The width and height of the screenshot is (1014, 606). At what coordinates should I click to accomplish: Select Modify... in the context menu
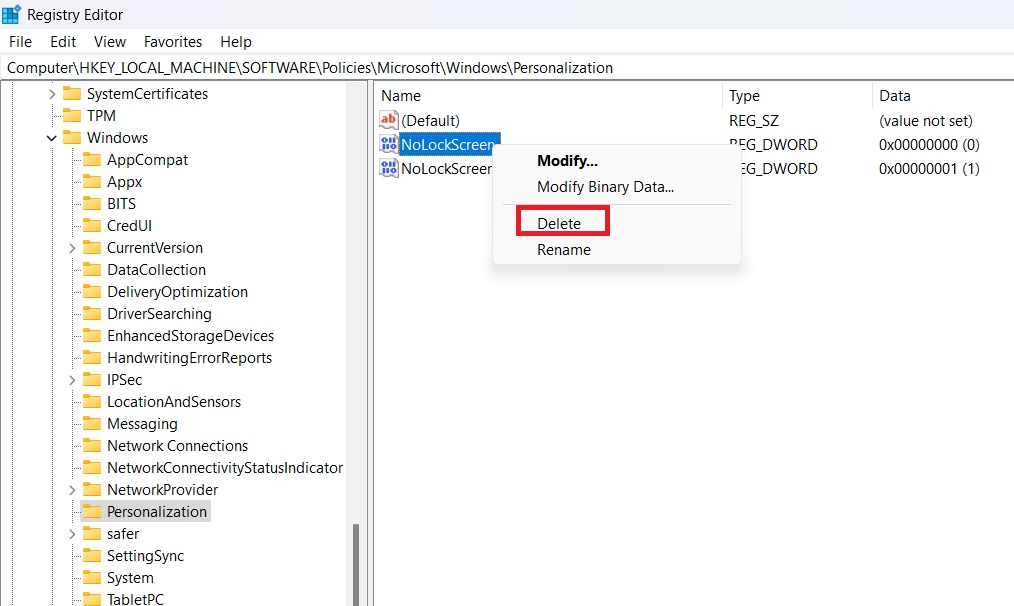(x=567, y=160)
